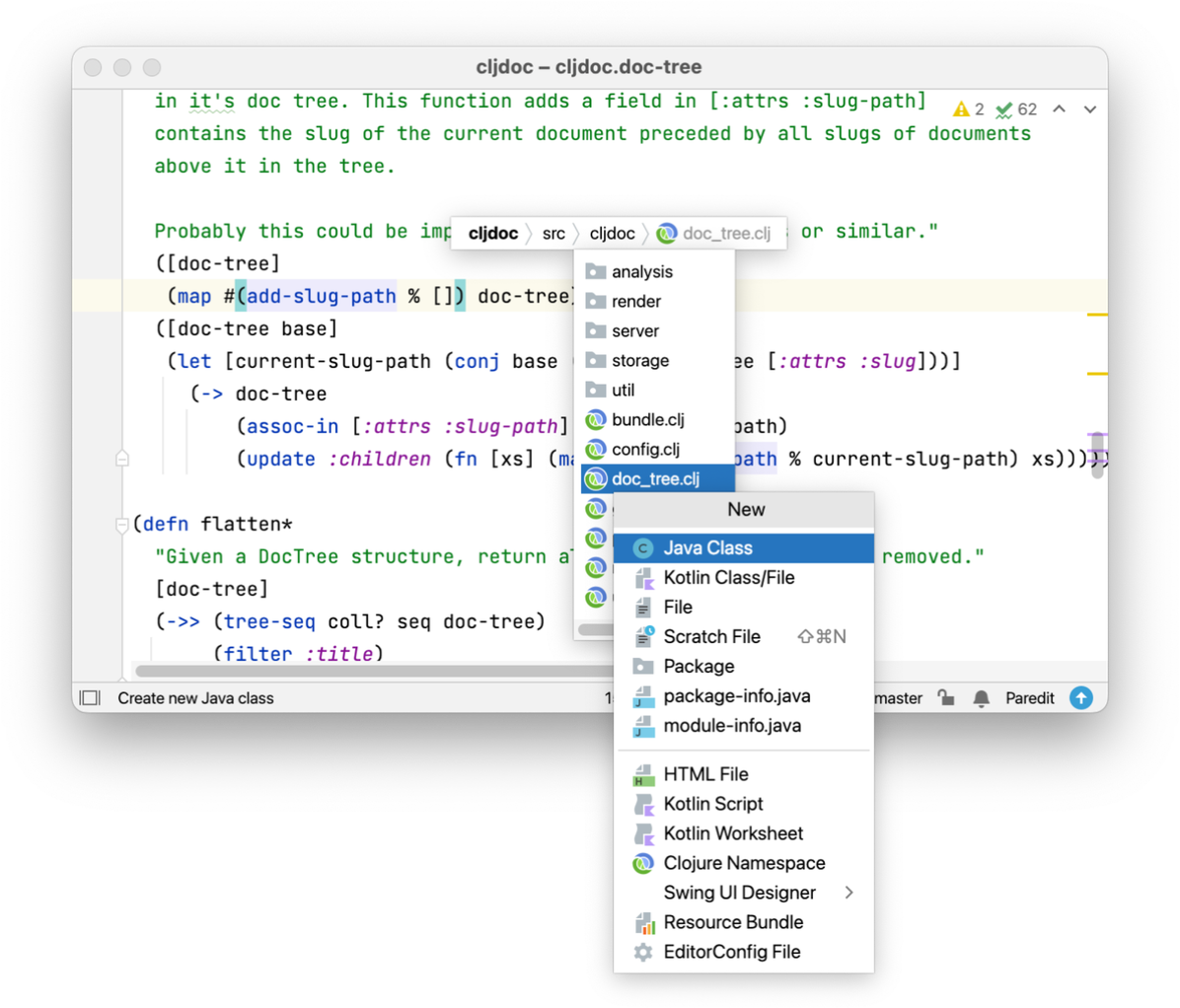Viewport: 1180px width, 1008px height.
Task: Click the master git branch widget
Action: coord(899,698)
